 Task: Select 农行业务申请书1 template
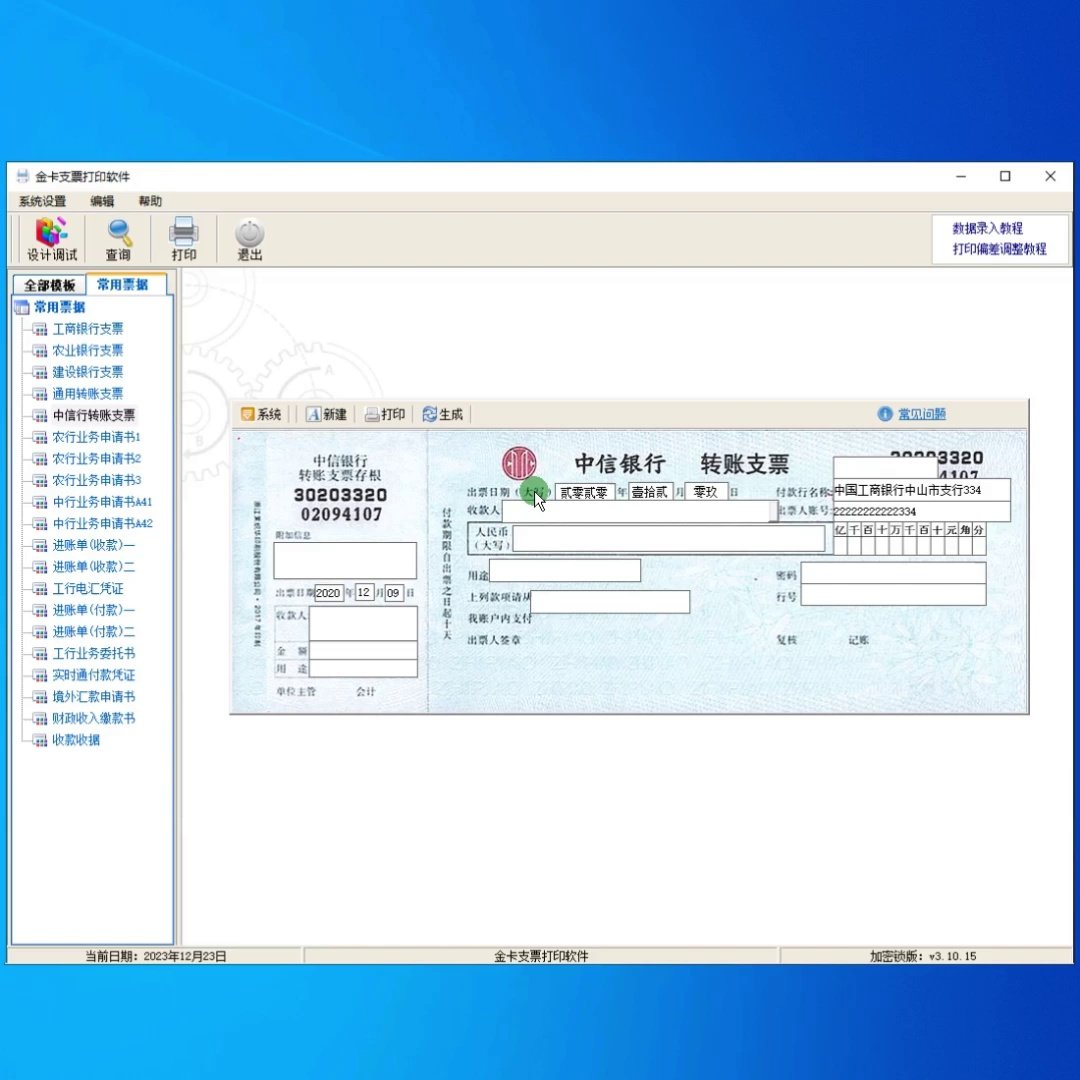click(96, 437)
